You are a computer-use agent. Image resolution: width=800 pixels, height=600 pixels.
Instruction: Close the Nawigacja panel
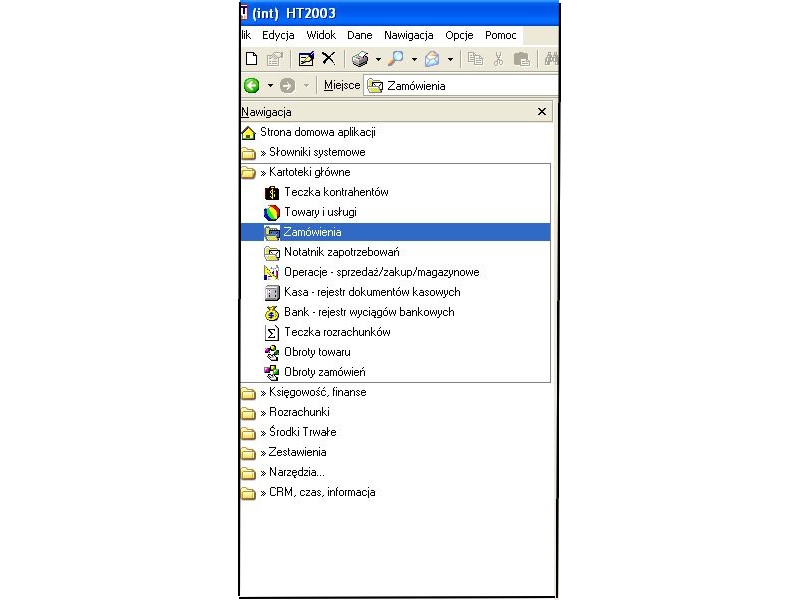542,112
